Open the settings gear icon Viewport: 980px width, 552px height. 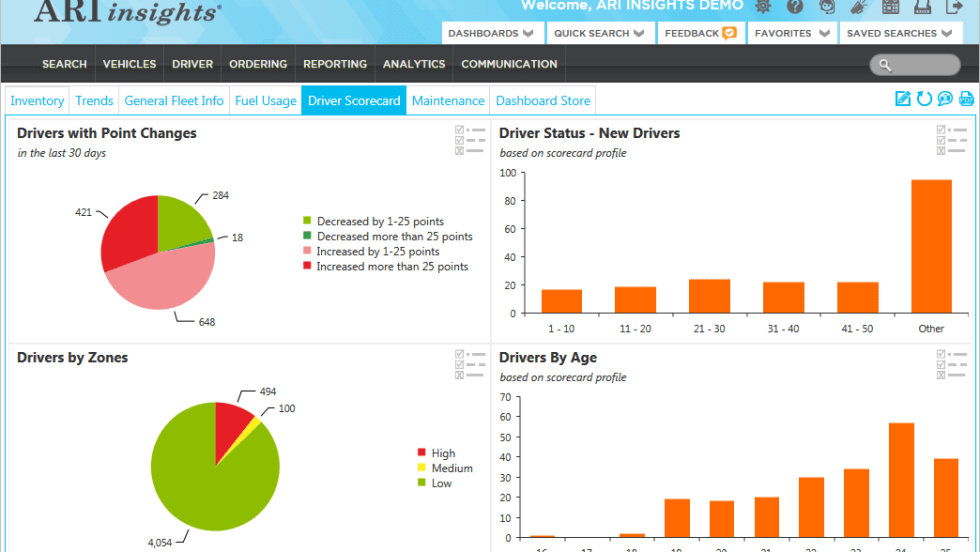click(x=764, y=7)
